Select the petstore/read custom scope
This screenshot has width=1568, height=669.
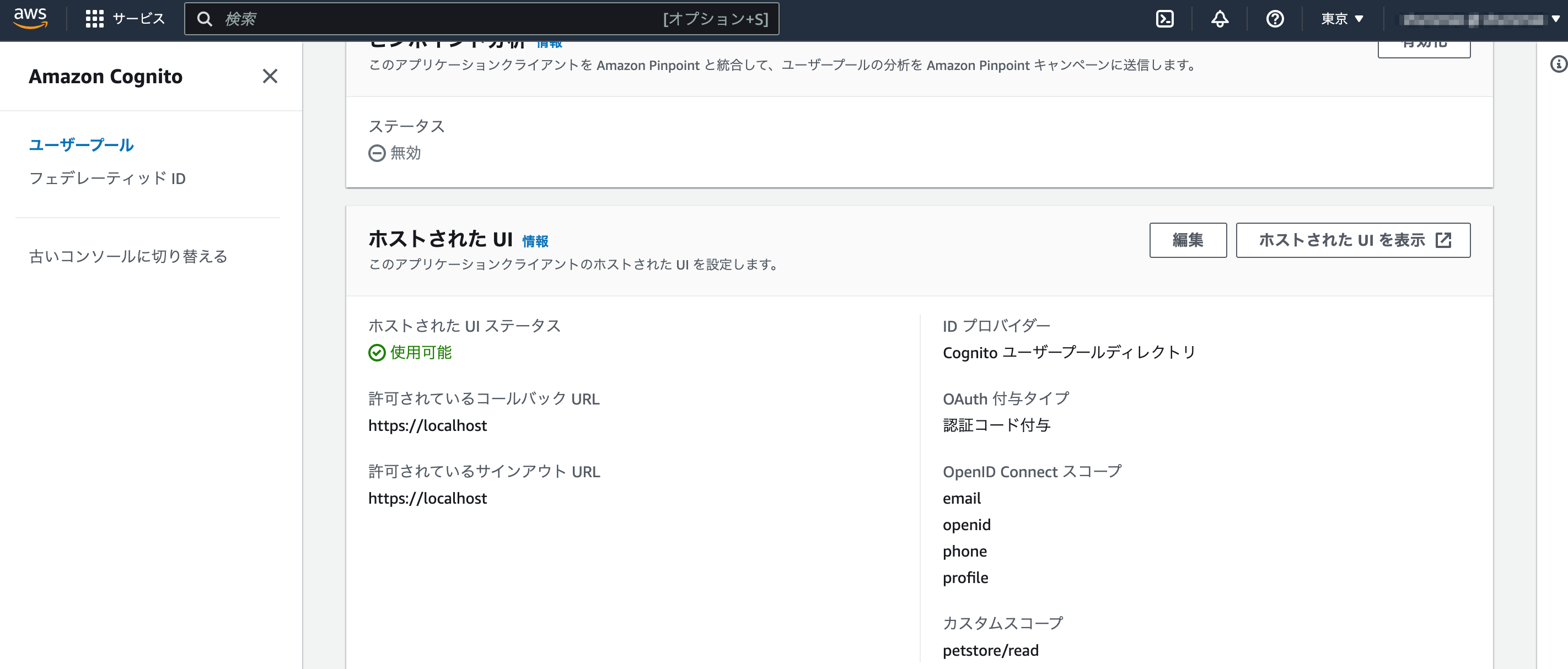click(x=990, y=651)
